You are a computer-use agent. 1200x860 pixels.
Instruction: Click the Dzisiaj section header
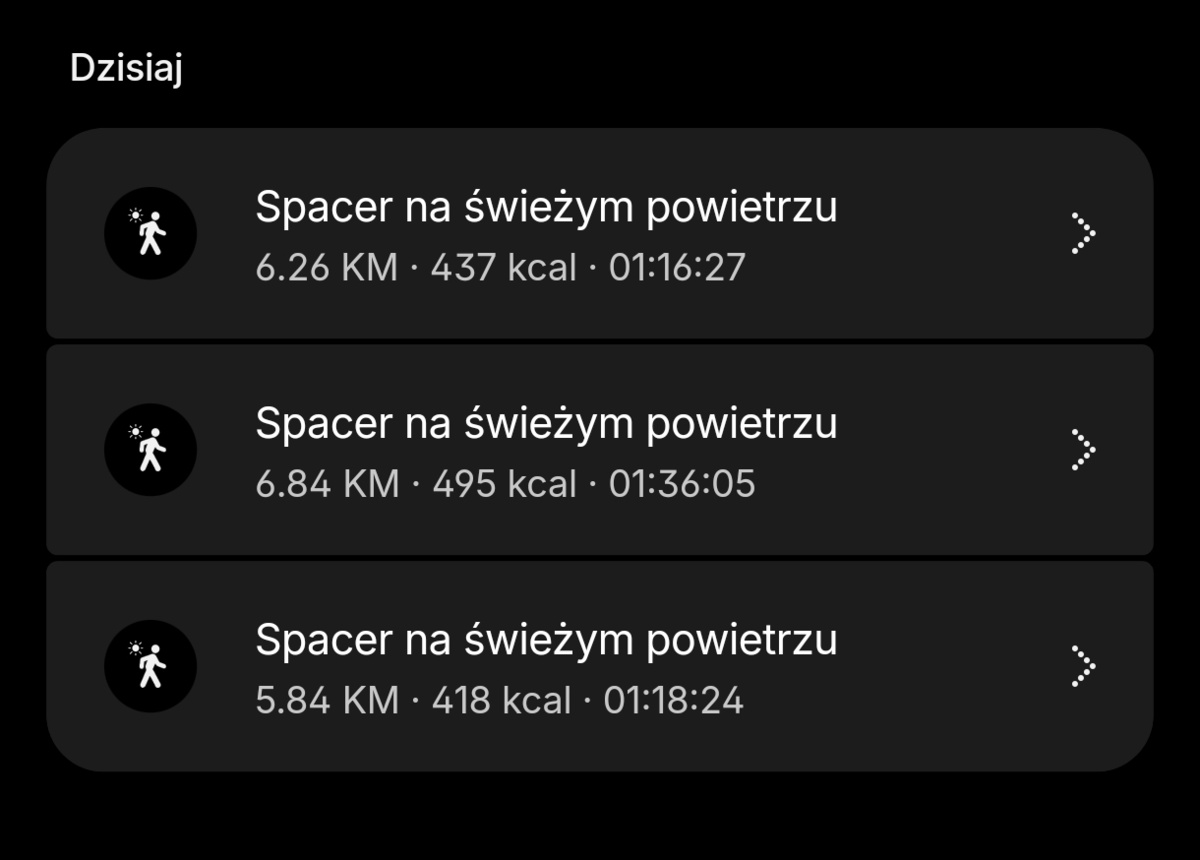[126, 69]
